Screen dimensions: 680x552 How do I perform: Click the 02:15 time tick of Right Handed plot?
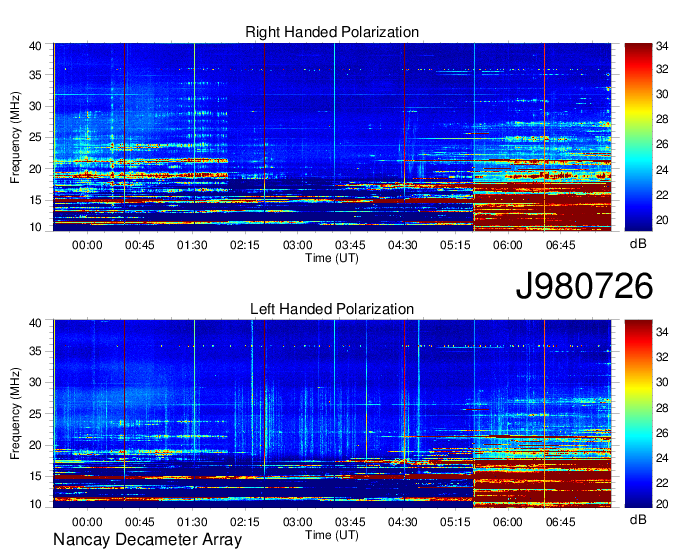click(x=245, y=245)
